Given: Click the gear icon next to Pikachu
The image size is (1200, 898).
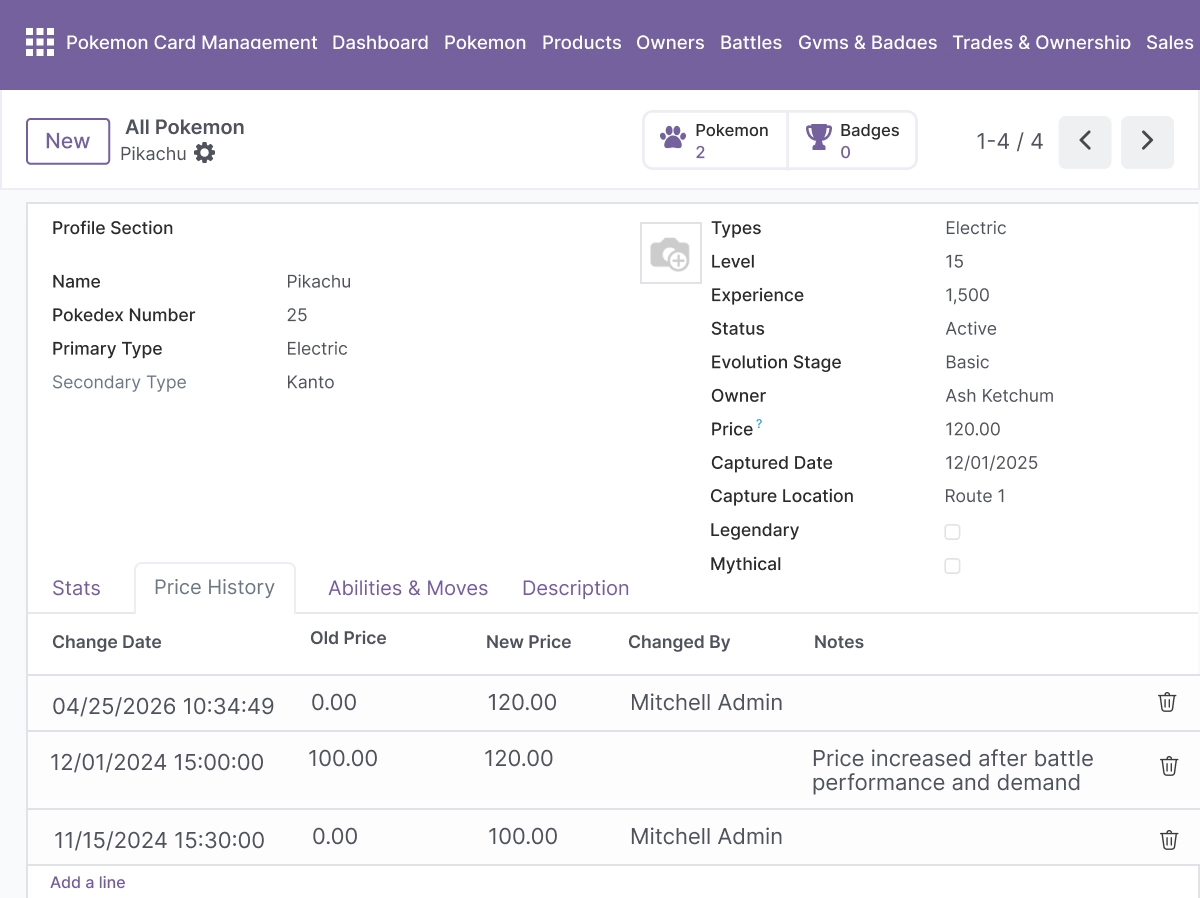Looking at the screenshot, I should point(205,153).
